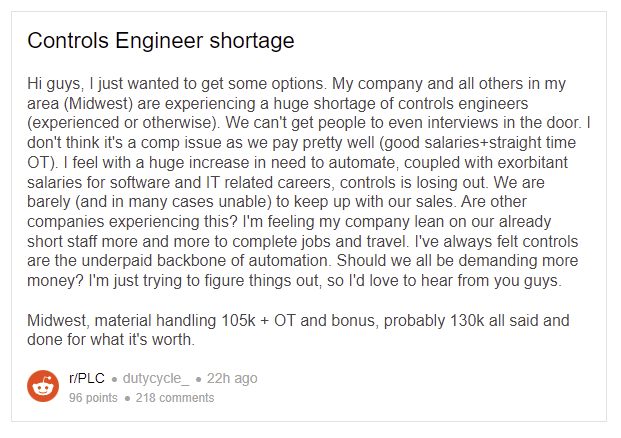The image size is (621, 438).
Task: Open the dutycycle_ user profile
Action: [155, 378]
